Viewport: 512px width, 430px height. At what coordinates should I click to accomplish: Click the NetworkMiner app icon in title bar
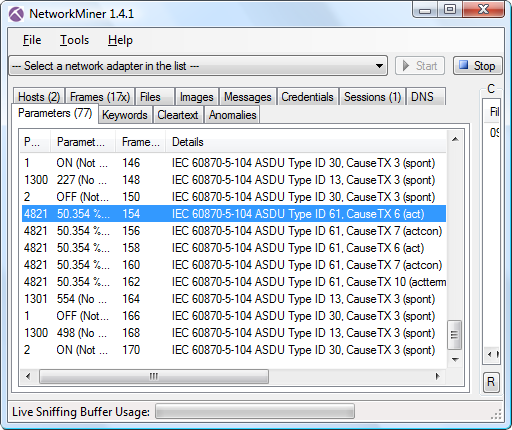pyautogui.click(x=16, y=14)
